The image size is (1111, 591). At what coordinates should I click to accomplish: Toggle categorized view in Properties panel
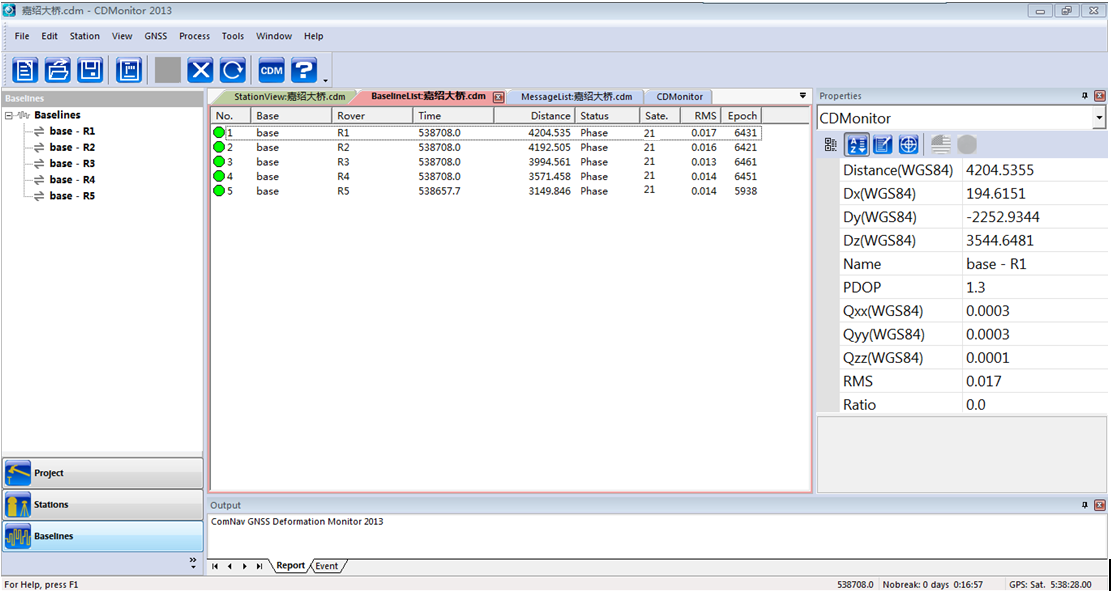click(x=831, y=145)
